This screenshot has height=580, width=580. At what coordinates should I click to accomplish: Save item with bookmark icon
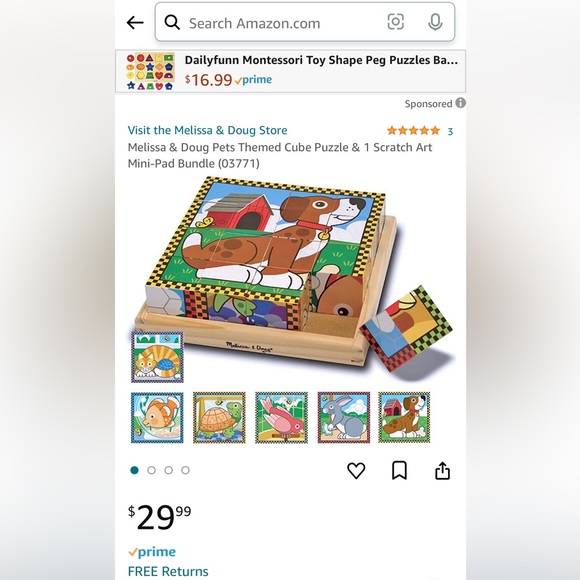[x=399, y=471]
